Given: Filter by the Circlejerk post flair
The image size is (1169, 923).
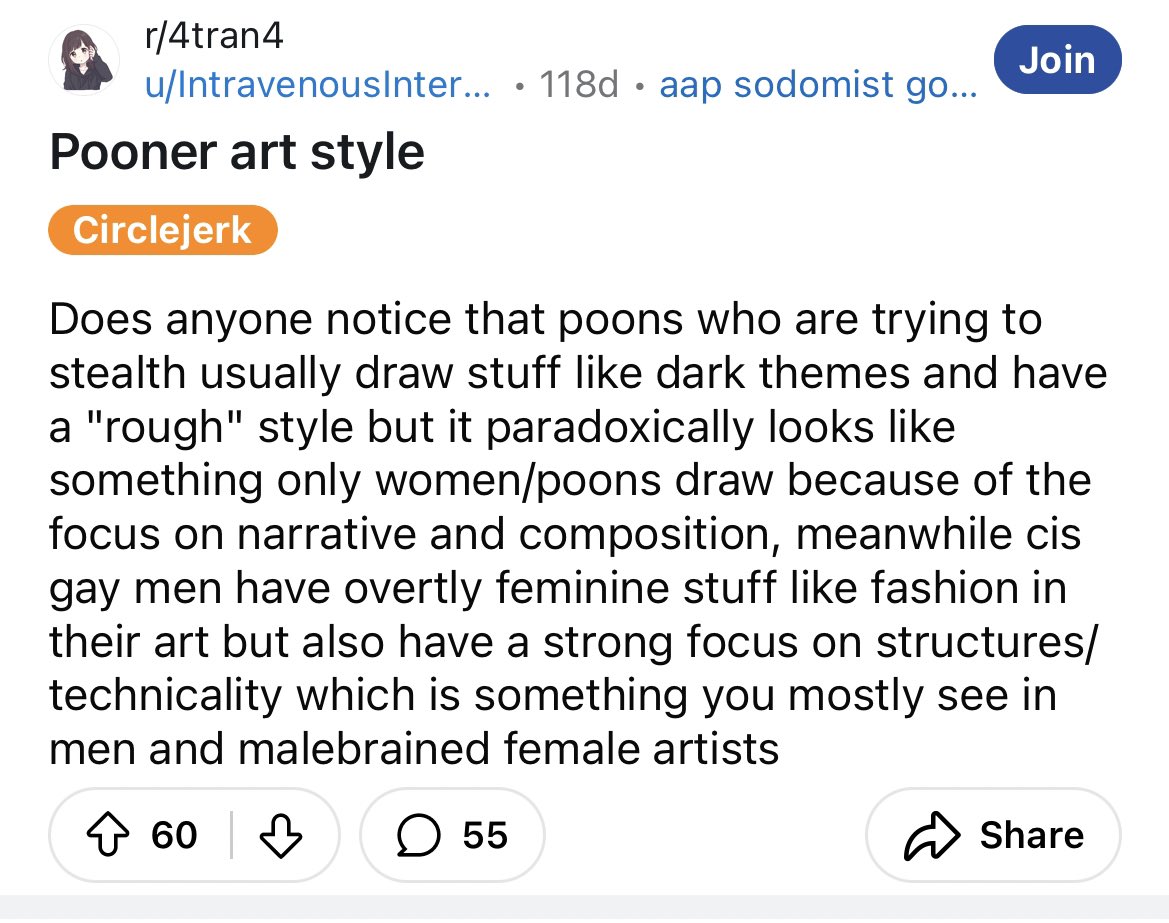Looking at the screenshot, I should (x=162, y=231).
